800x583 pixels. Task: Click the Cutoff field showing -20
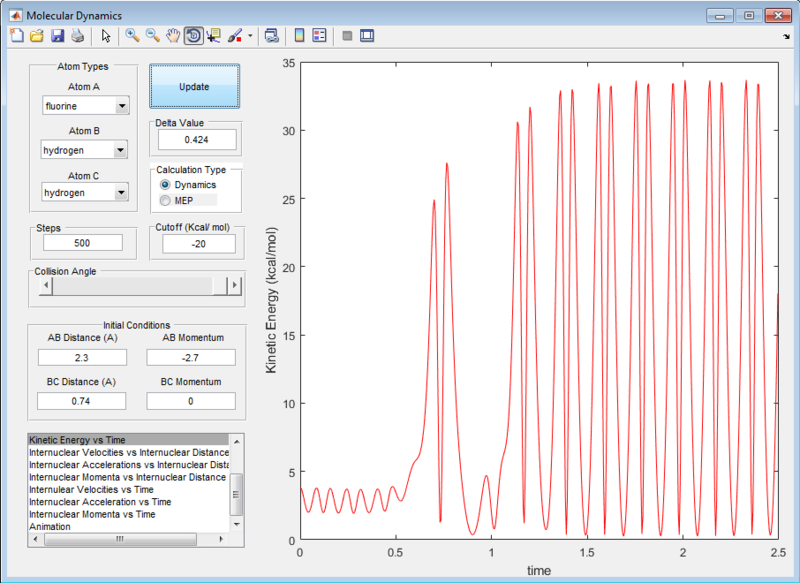point(199,244)
